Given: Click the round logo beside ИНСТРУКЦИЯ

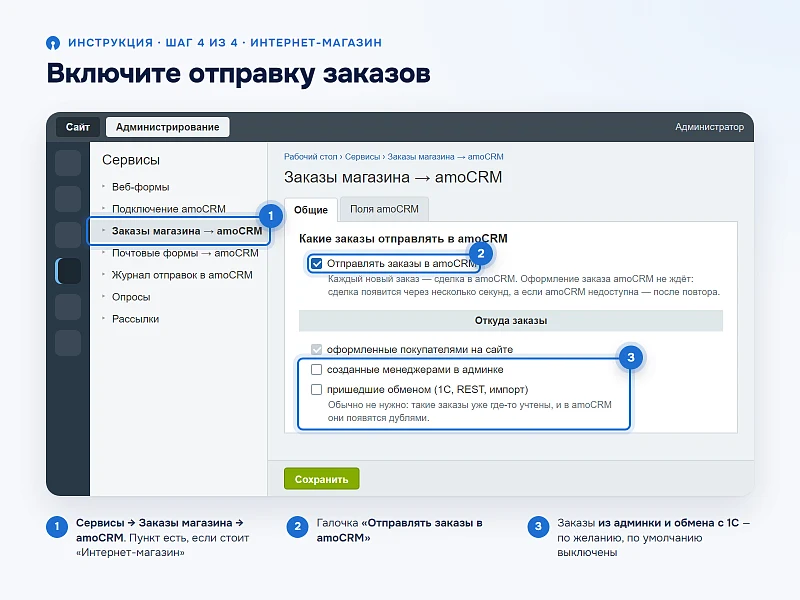Looking at the screenshot, I should (53, 43).
